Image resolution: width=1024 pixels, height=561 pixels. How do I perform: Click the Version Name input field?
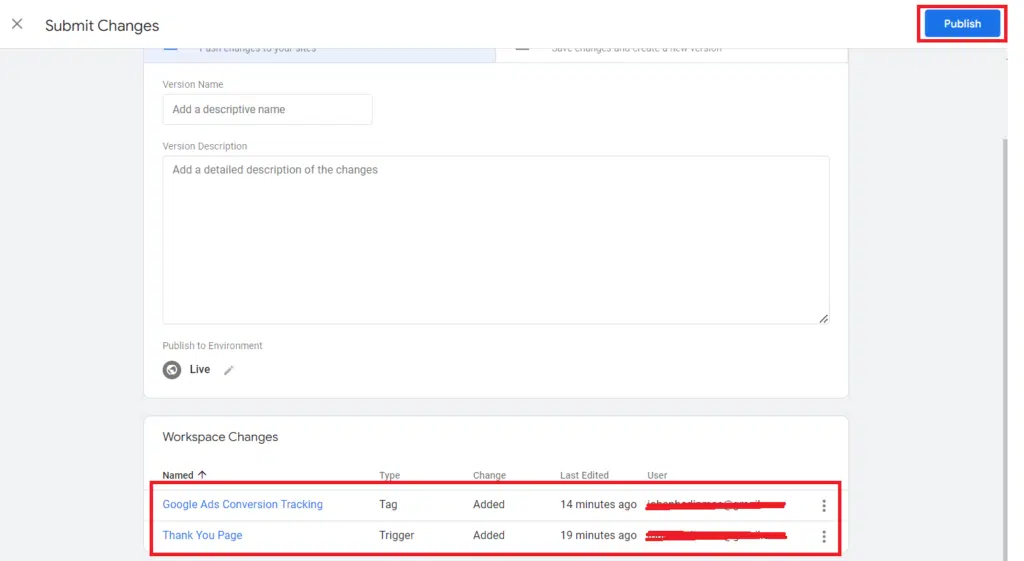(x=267, y=110)
